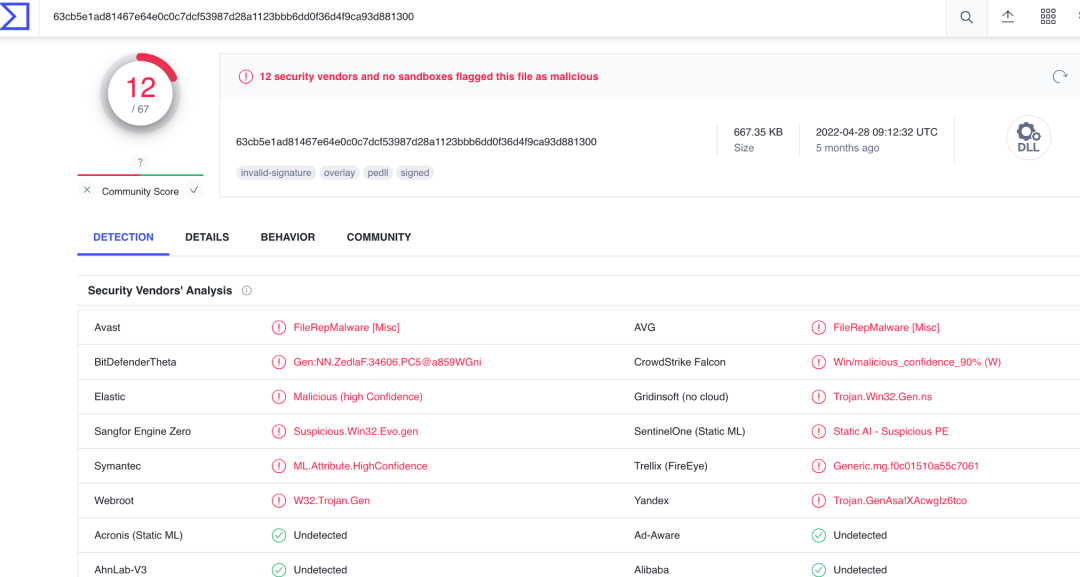Click the overlay tag
1080x577 pixels.
point(340,173)
